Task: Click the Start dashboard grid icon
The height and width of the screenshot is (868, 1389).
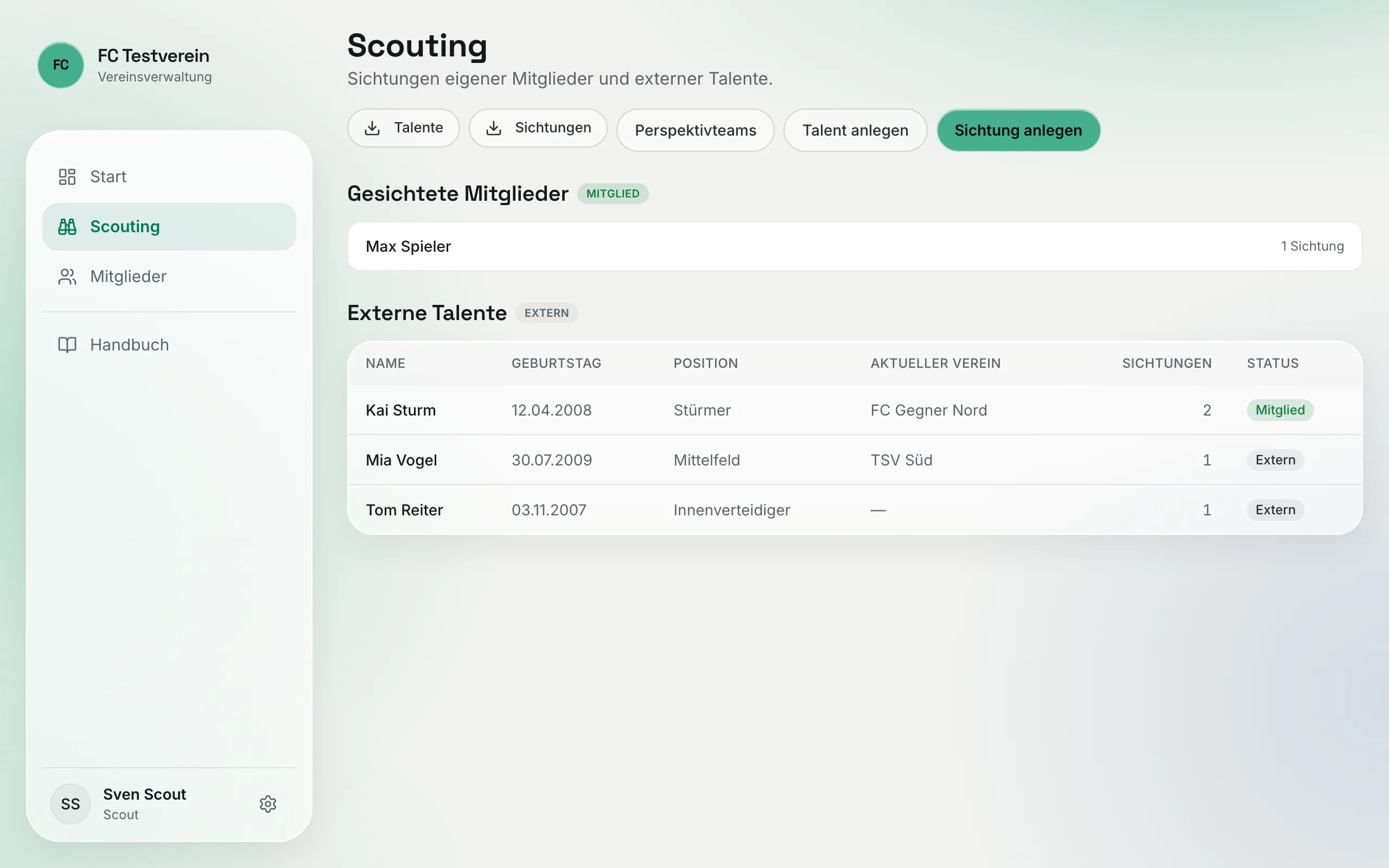Action: [67, 177]
